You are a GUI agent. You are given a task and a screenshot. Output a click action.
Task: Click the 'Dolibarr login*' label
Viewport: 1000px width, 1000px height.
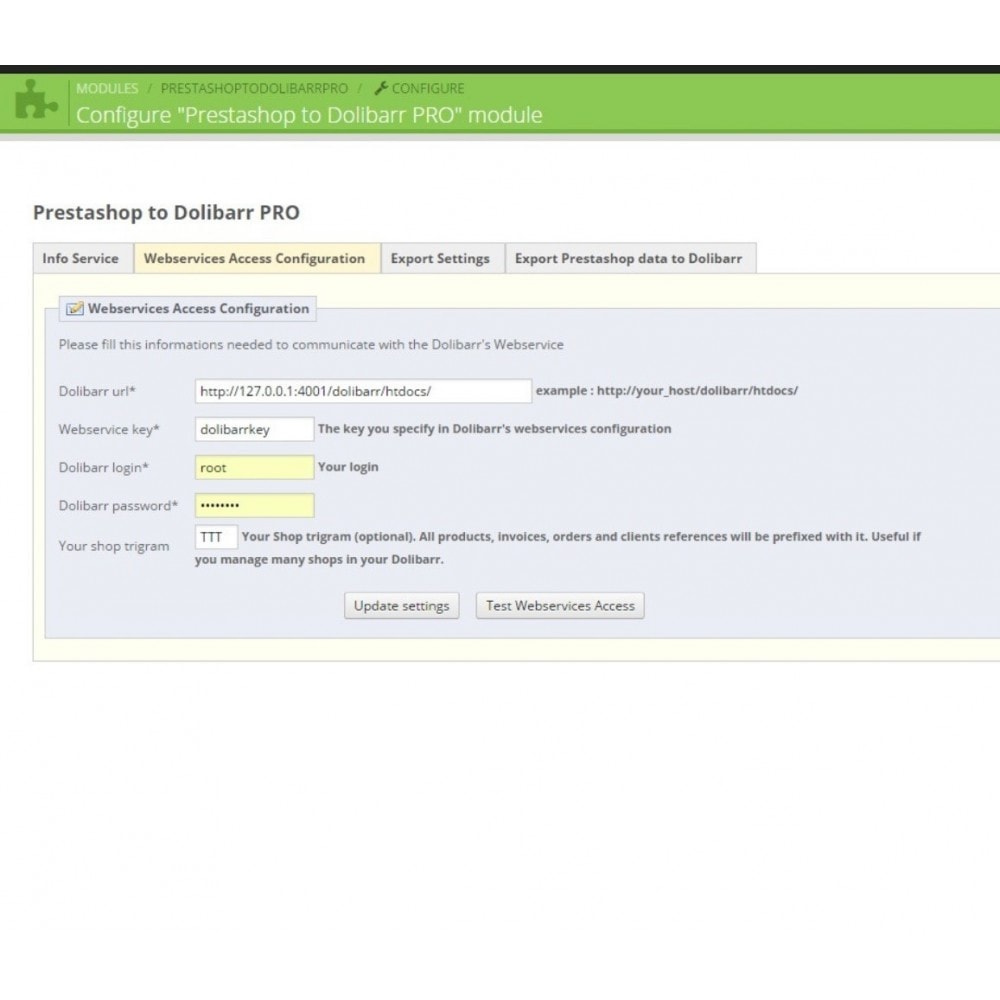pyautogui.click(x=103, y=467)
